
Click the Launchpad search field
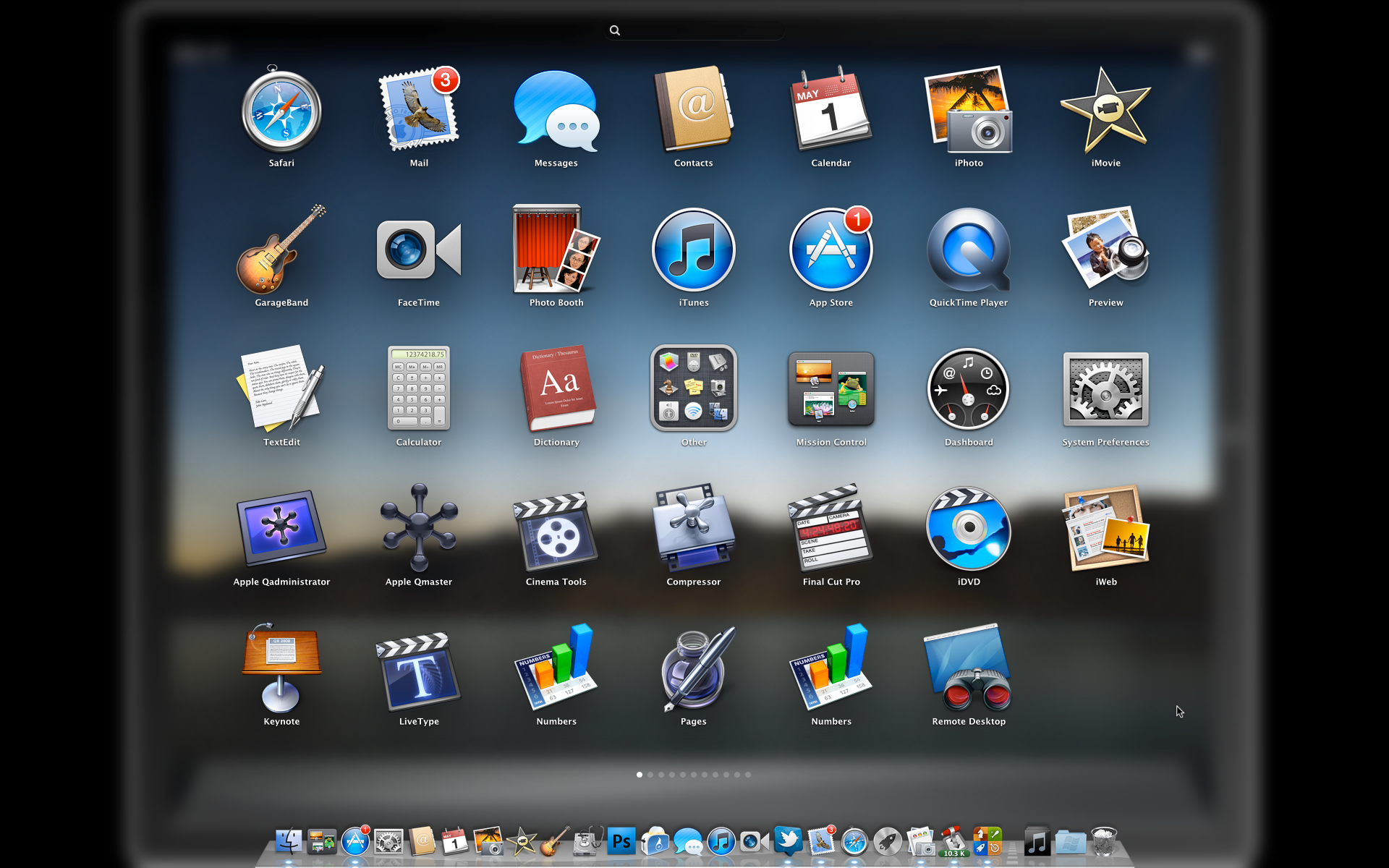(694, 30)
